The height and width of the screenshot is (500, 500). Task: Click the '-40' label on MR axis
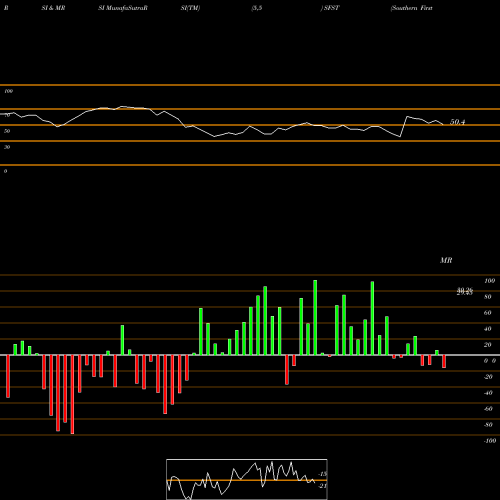pos(488,393)
